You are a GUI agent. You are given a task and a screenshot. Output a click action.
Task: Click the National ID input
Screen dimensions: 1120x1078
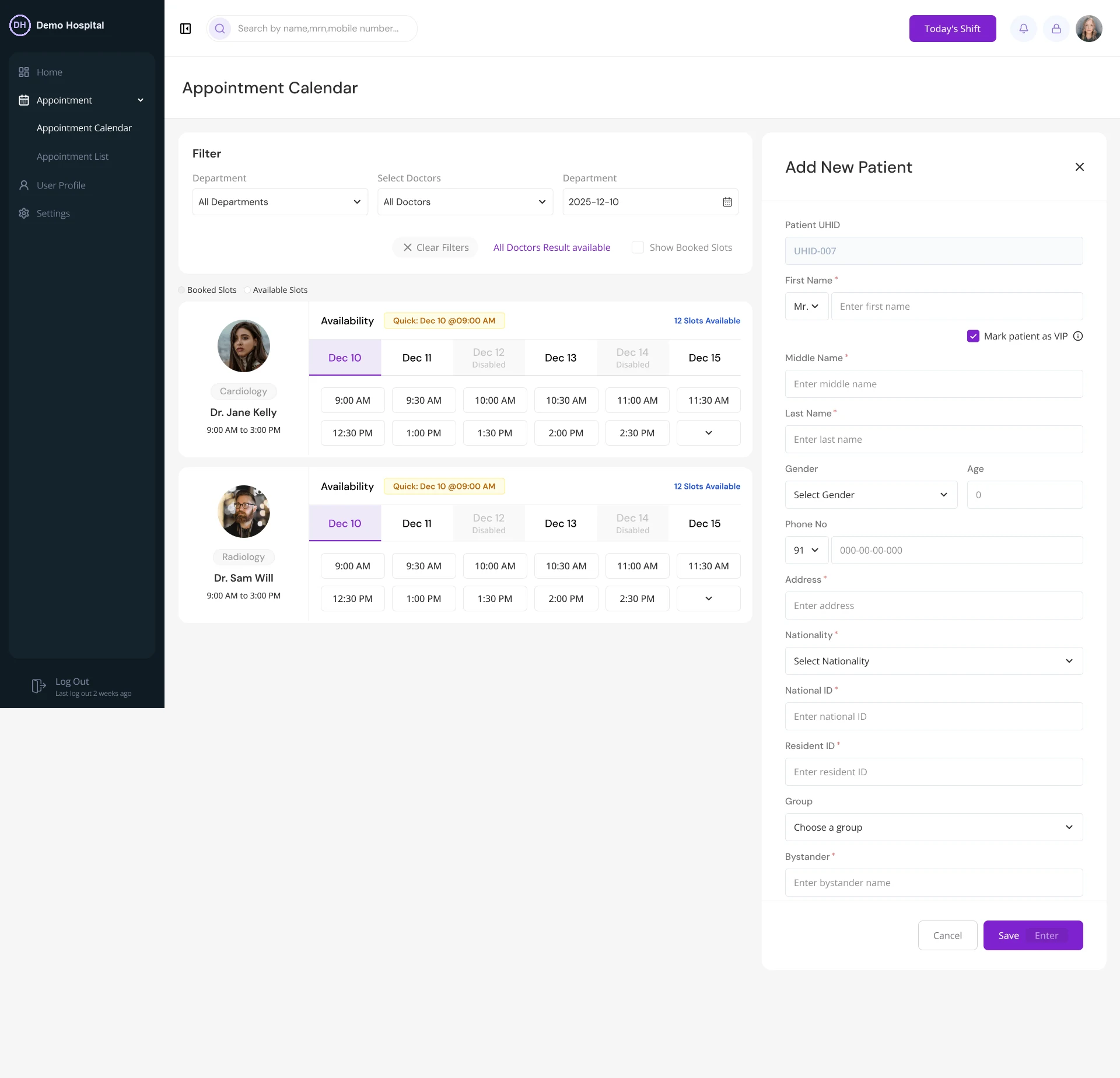[x=934, y=716]
